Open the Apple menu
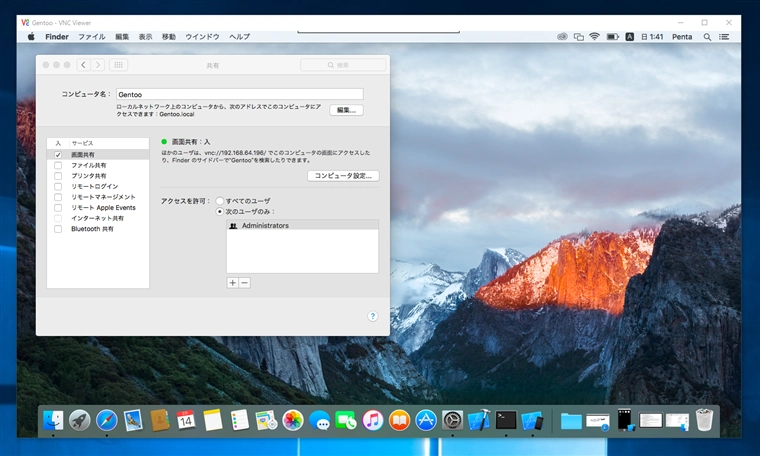 31,36
